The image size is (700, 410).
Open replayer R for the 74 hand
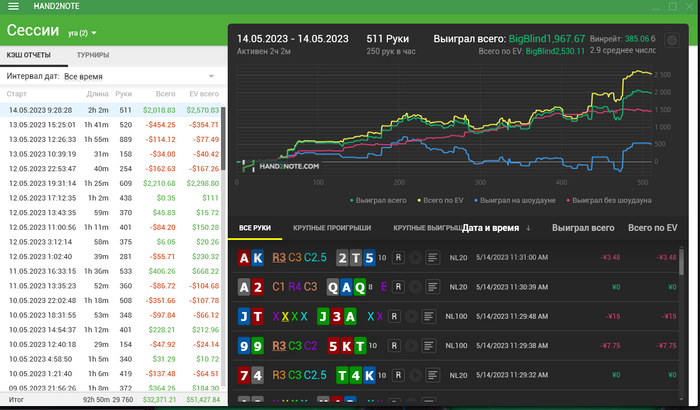tap(398, 375)
